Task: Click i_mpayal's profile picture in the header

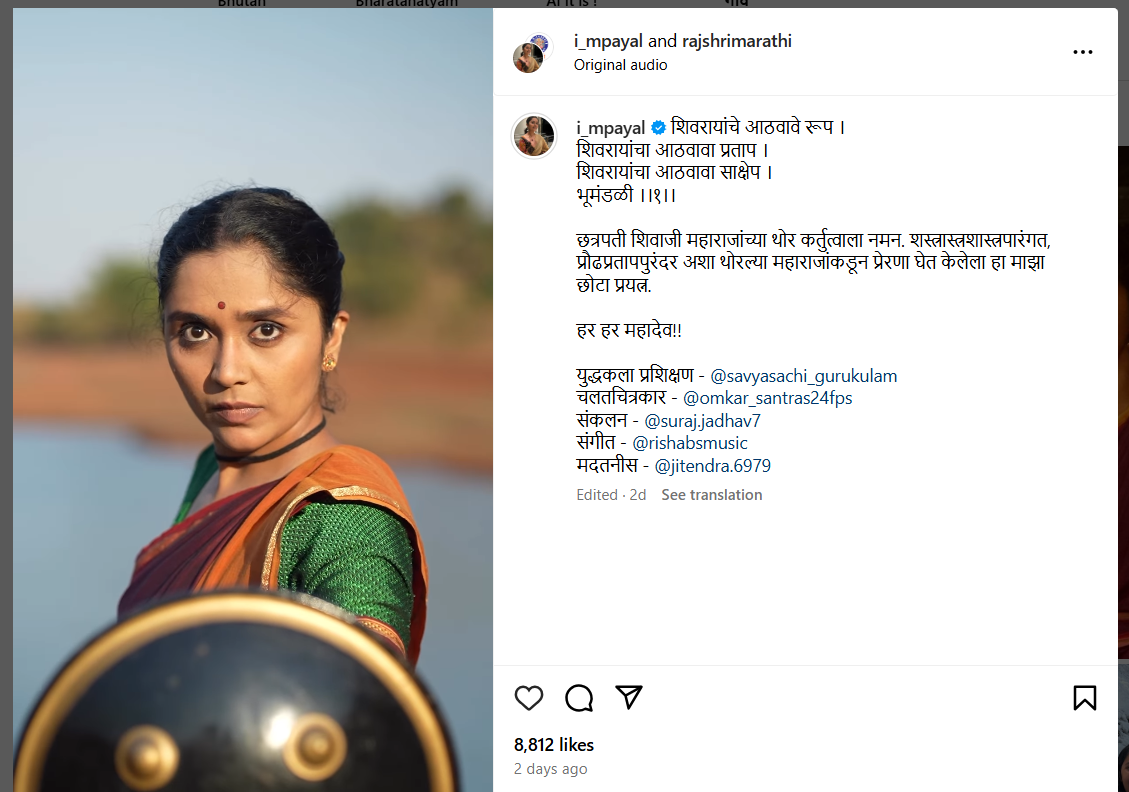Action: coord(533,51)
